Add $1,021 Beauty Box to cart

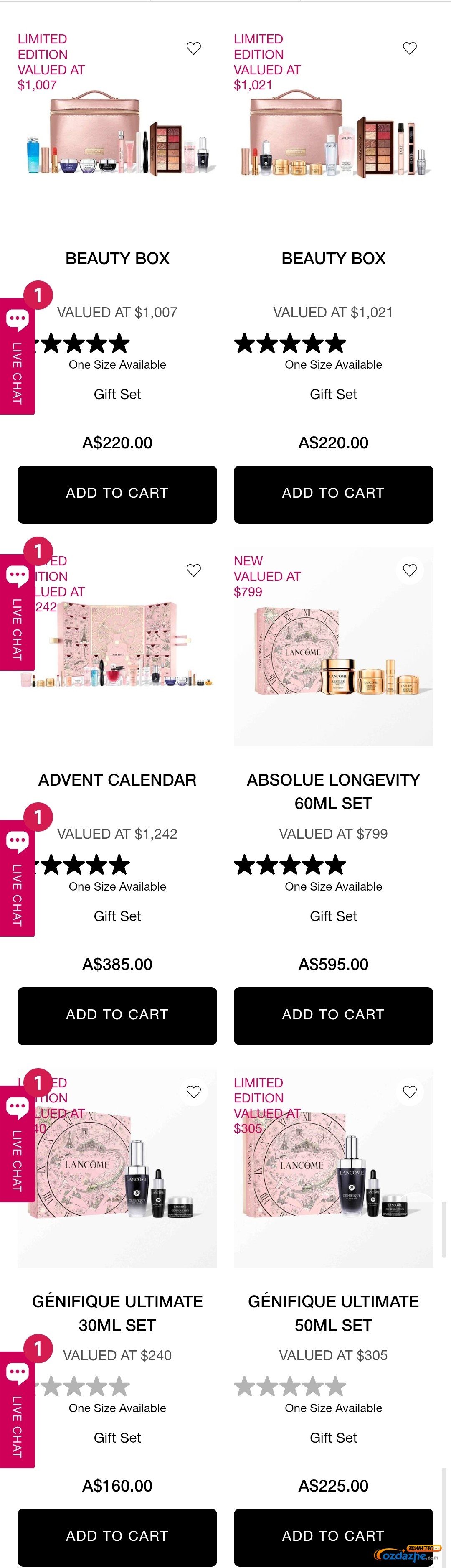333,494
